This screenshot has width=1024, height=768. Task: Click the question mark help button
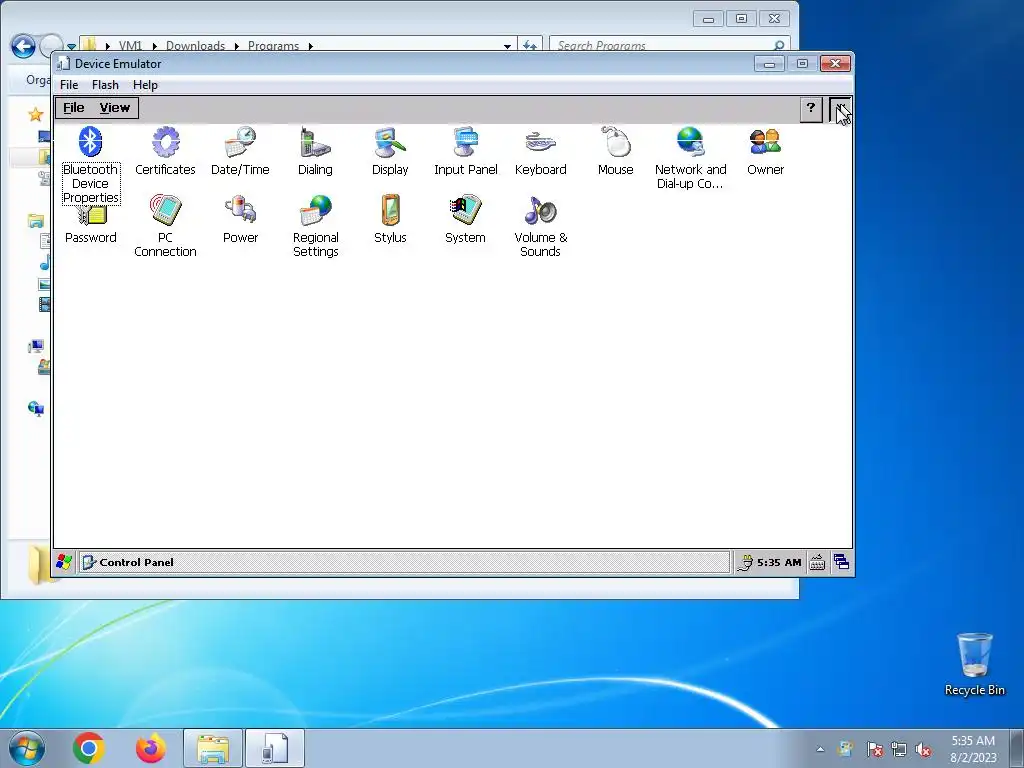pyautogui.click(x=811, y=108)
